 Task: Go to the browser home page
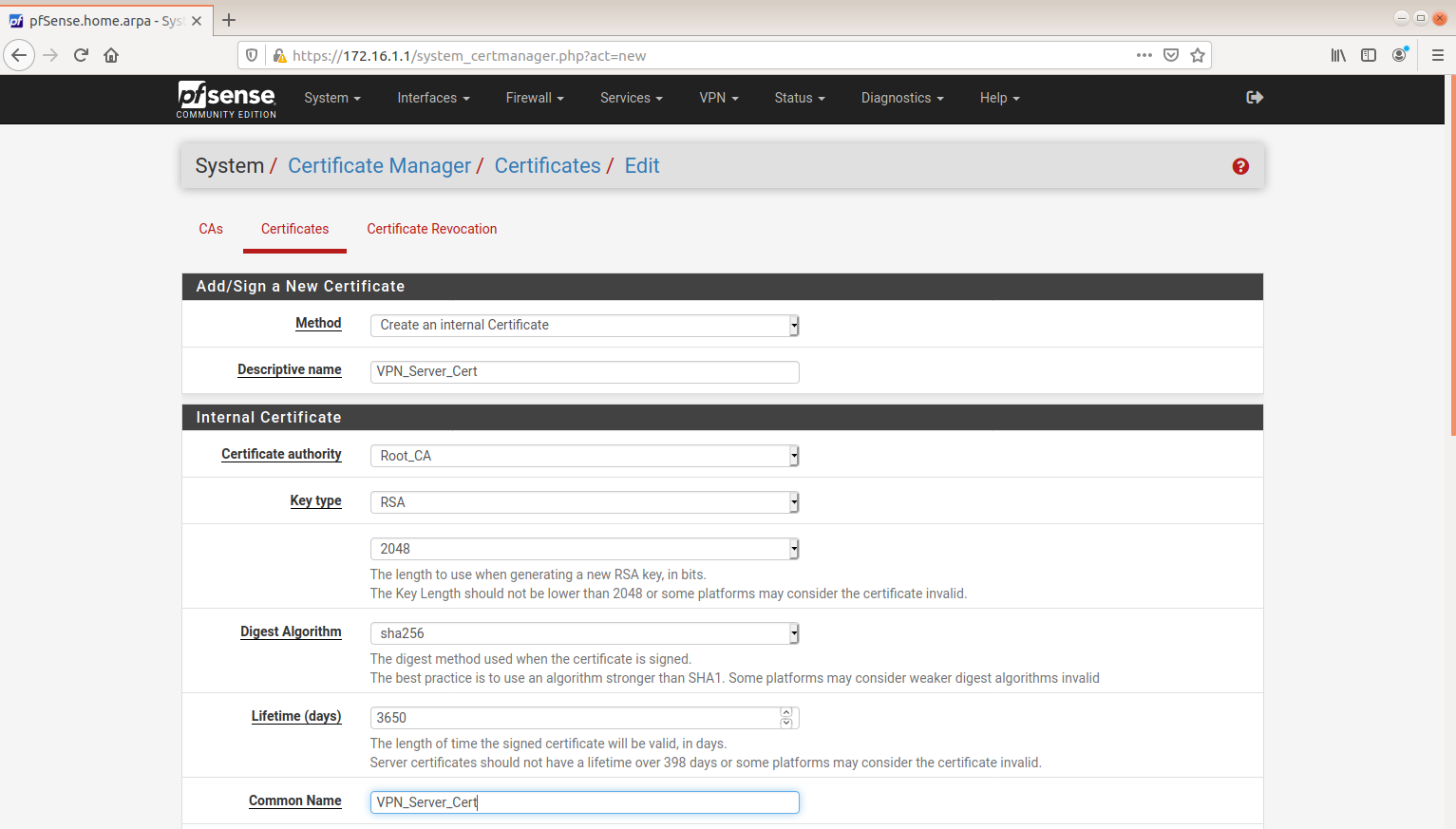click(x=111, y=55)
